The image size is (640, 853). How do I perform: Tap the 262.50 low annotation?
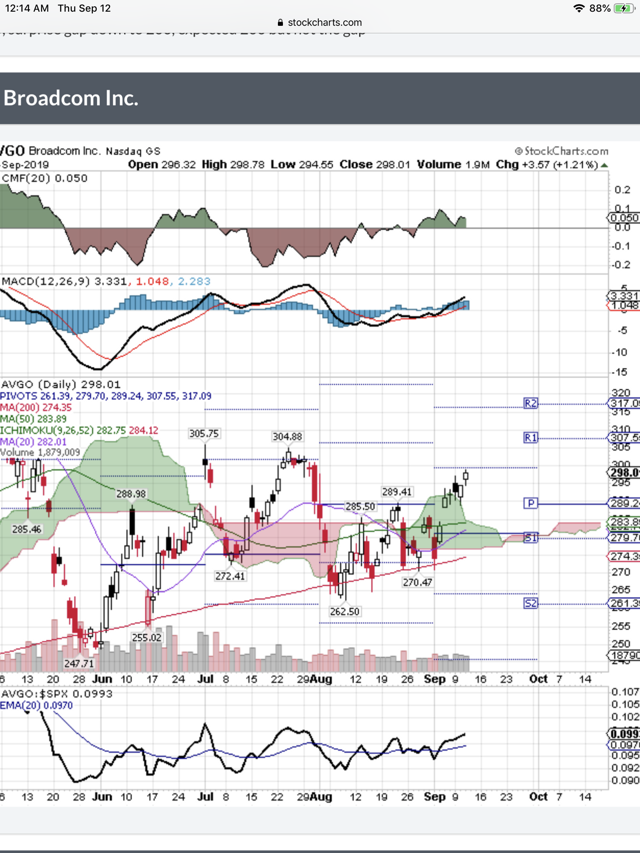344,611
